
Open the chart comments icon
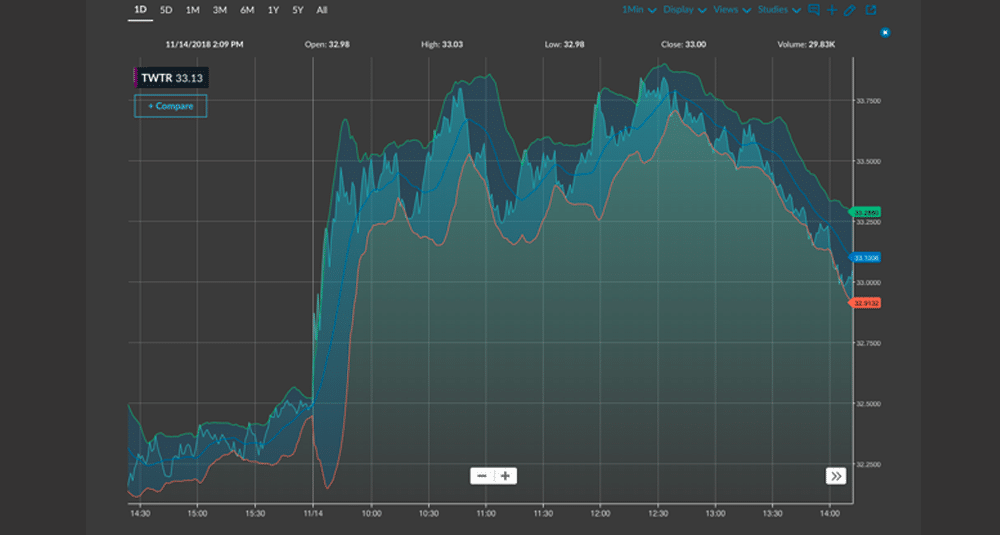[x=814, y=10]
